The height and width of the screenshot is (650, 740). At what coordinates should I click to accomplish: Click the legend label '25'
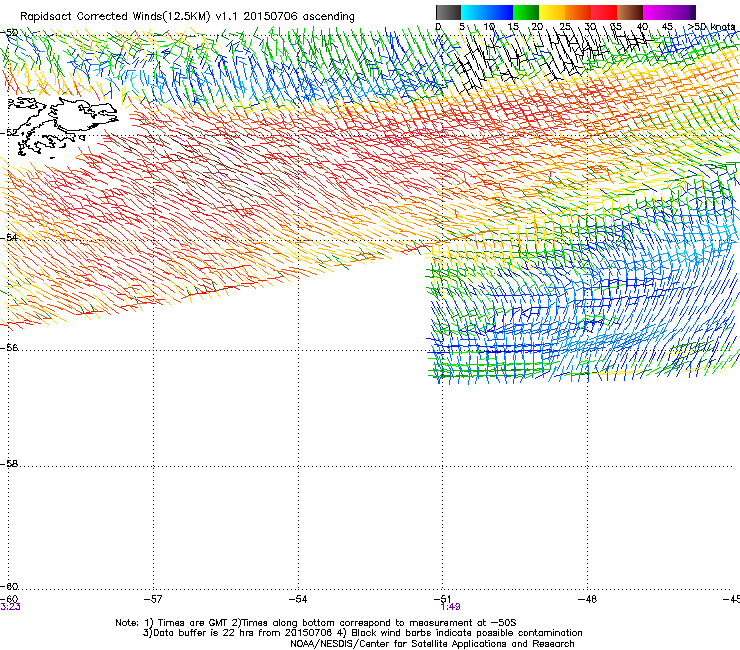(564, 27)
